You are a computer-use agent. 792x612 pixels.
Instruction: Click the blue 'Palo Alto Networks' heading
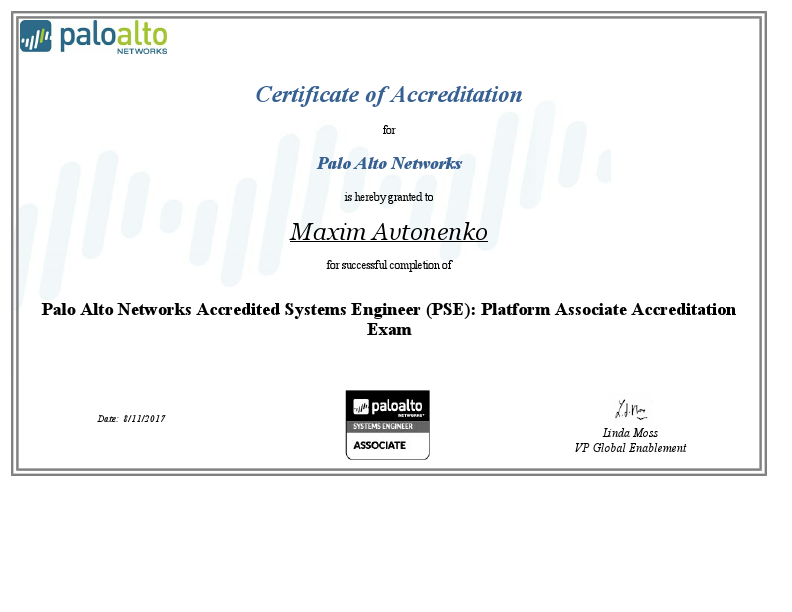tap(389, 163)
